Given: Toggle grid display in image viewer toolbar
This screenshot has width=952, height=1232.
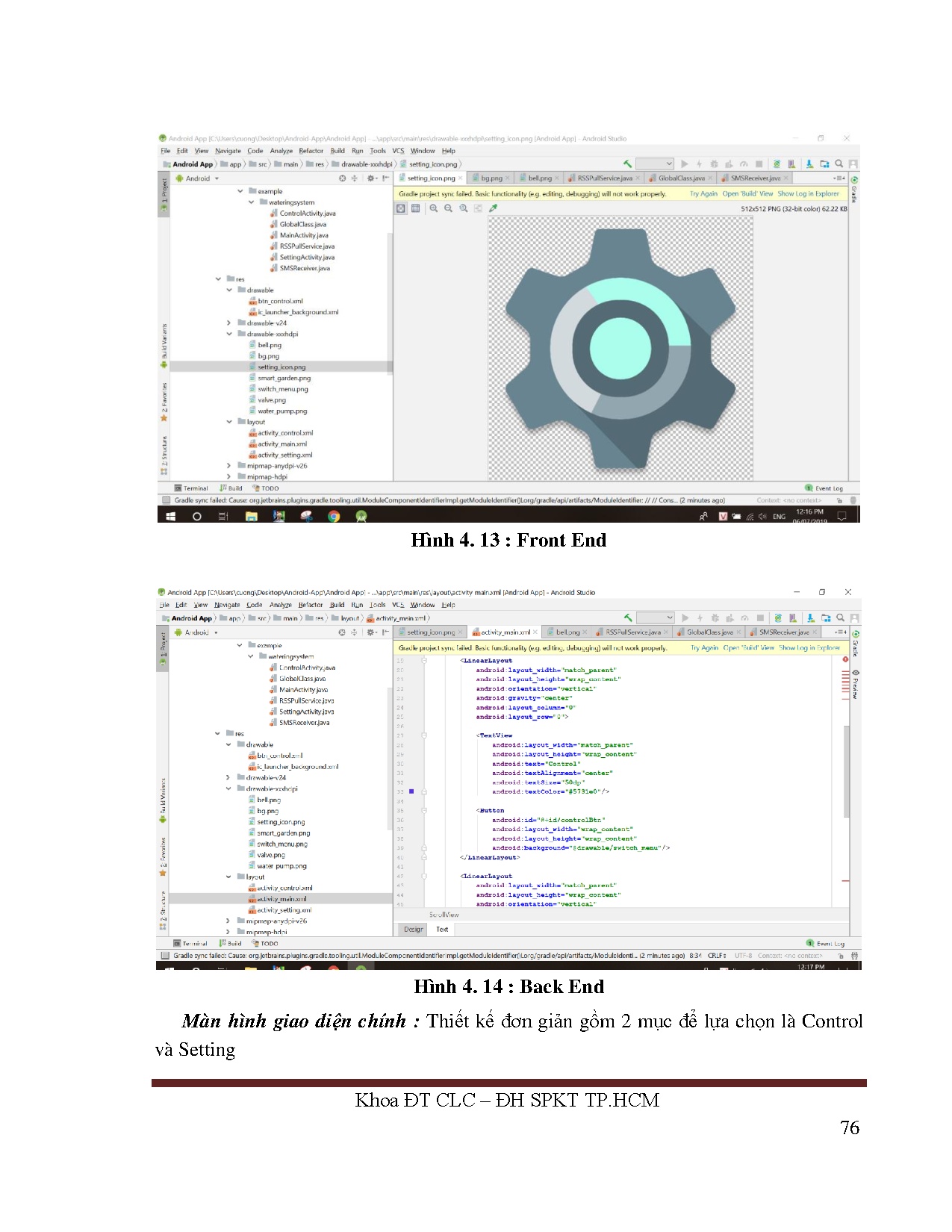Looking at the screenshot, I should (416, 209).
